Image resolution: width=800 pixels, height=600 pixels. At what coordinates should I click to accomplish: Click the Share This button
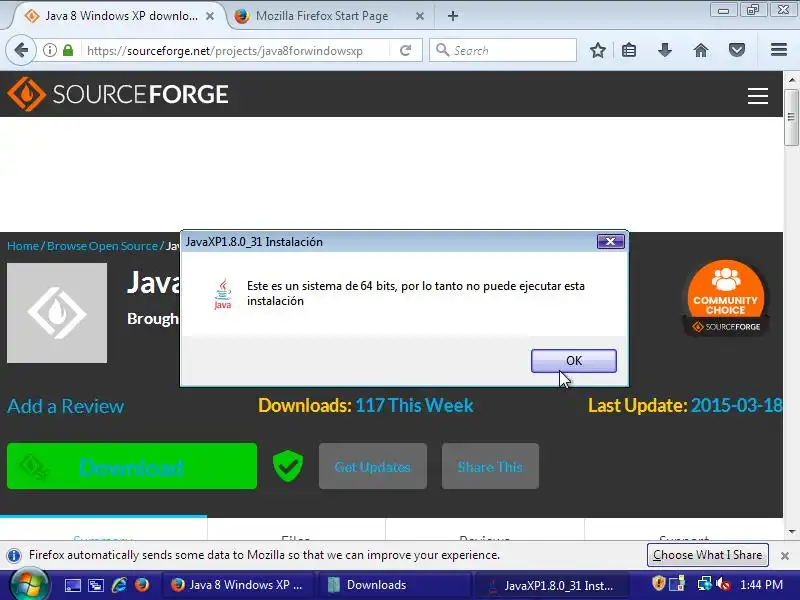[490, 466]
